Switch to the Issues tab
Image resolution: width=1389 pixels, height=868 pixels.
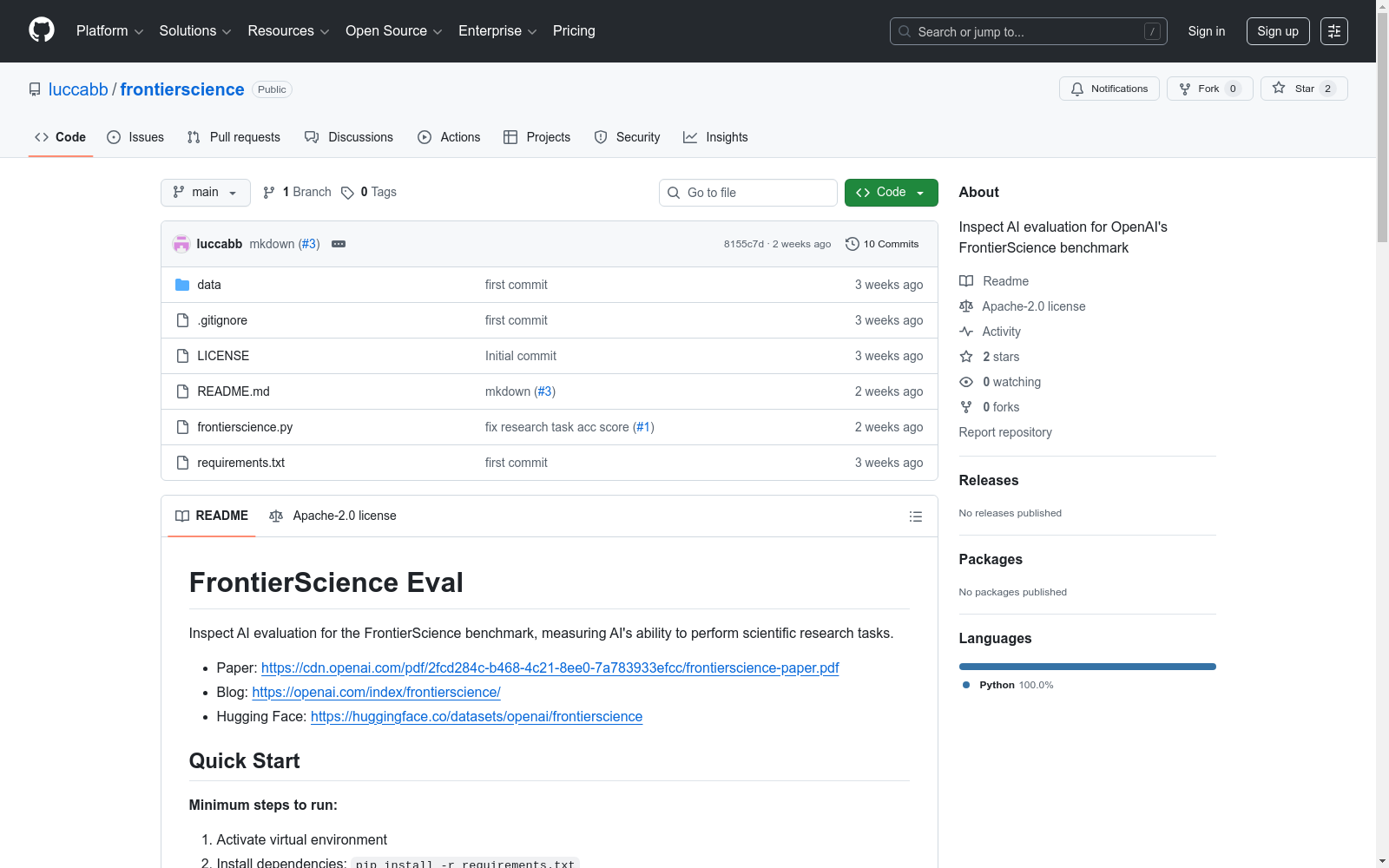pos(135,137)
